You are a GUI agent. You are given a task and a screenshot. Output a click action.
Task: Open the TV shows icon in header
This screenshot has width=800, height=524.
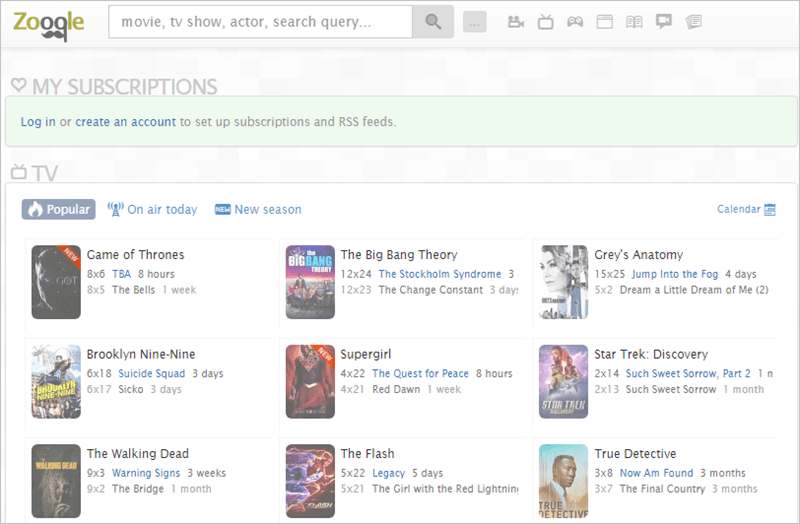point(545,21)
